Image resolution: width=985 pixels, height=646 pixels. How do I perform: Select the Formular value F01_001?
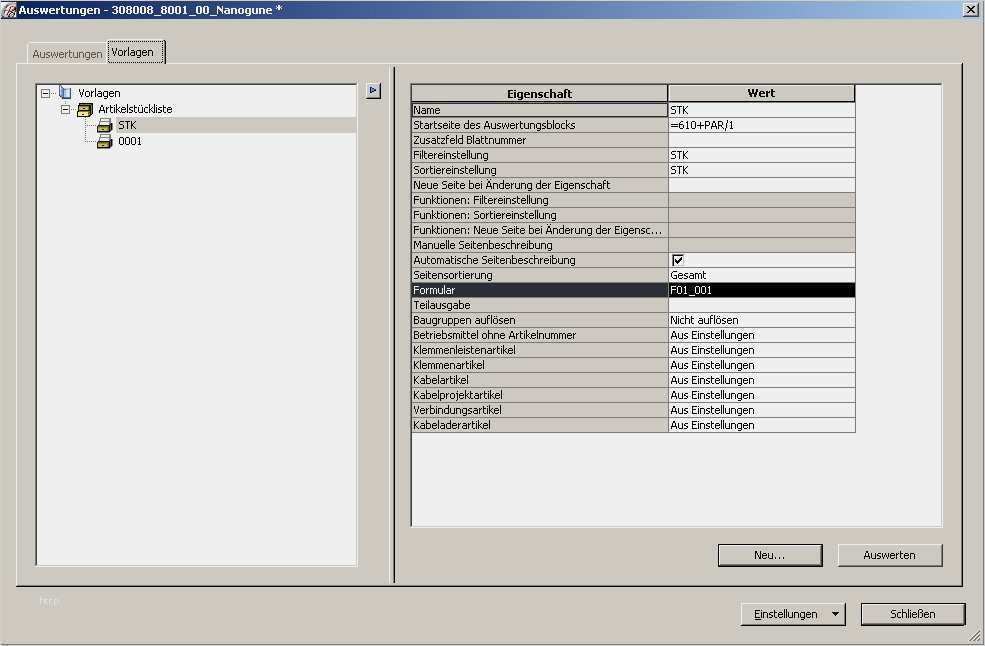coord(760,290)
